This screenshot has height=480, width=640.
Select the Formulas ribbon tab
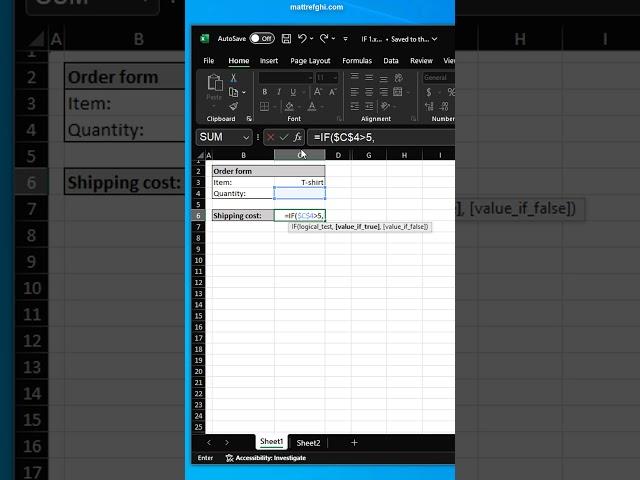point(357,61)
